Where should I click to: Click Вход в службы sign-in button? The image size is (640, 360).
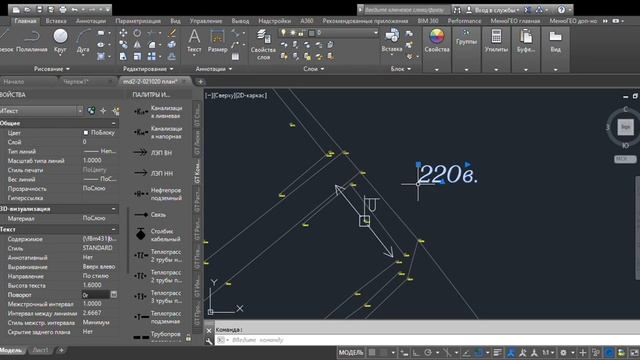coord(493,9)
